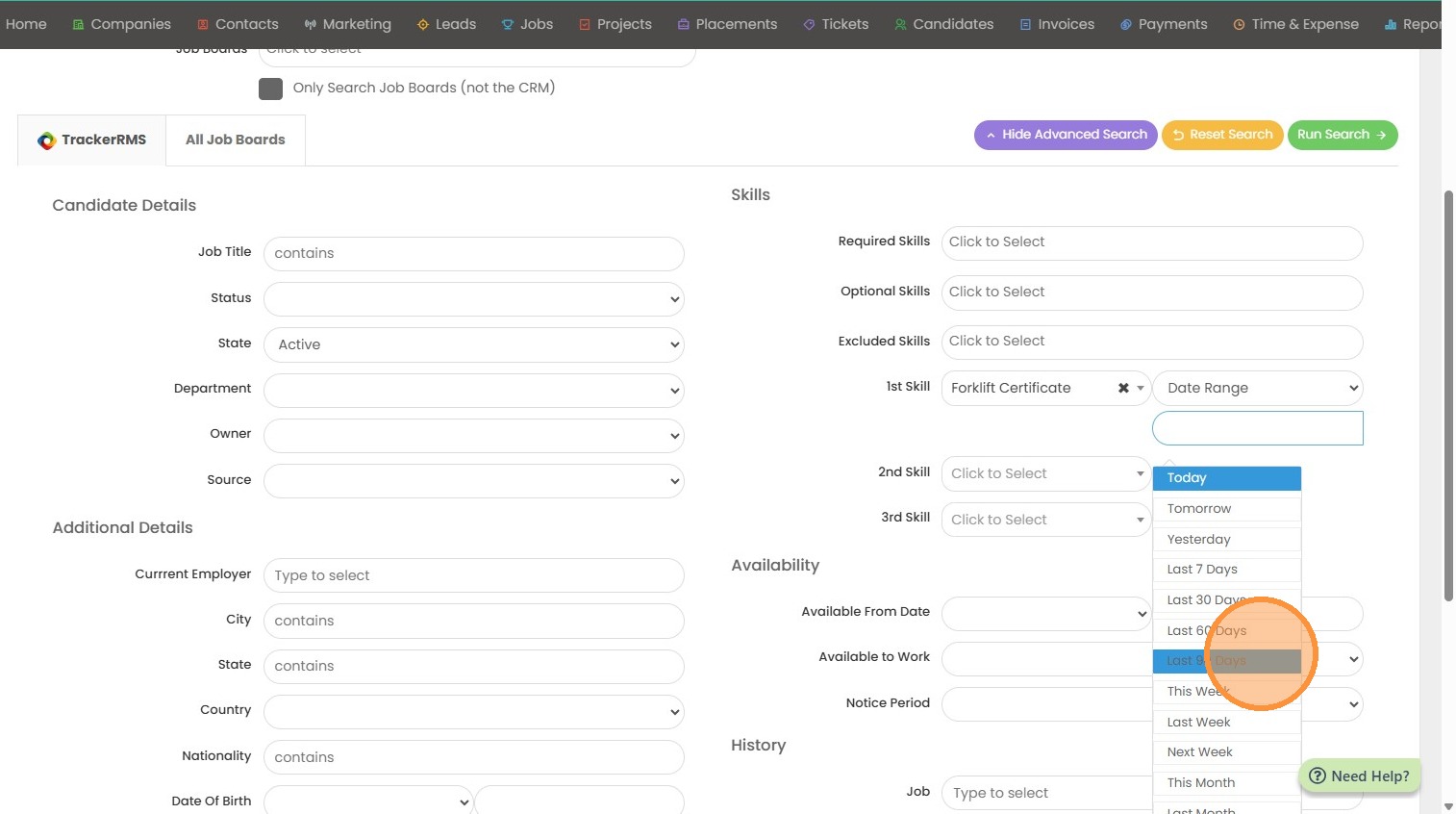
Task: Click the Candidates person icon
Action: pos(900,25)
